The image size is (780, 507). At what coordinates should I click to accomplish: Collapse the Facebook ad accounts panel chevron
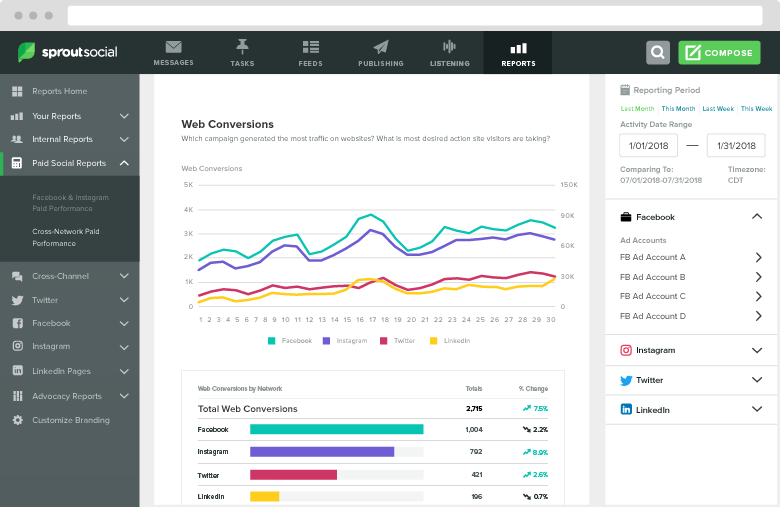click(757, 216)
